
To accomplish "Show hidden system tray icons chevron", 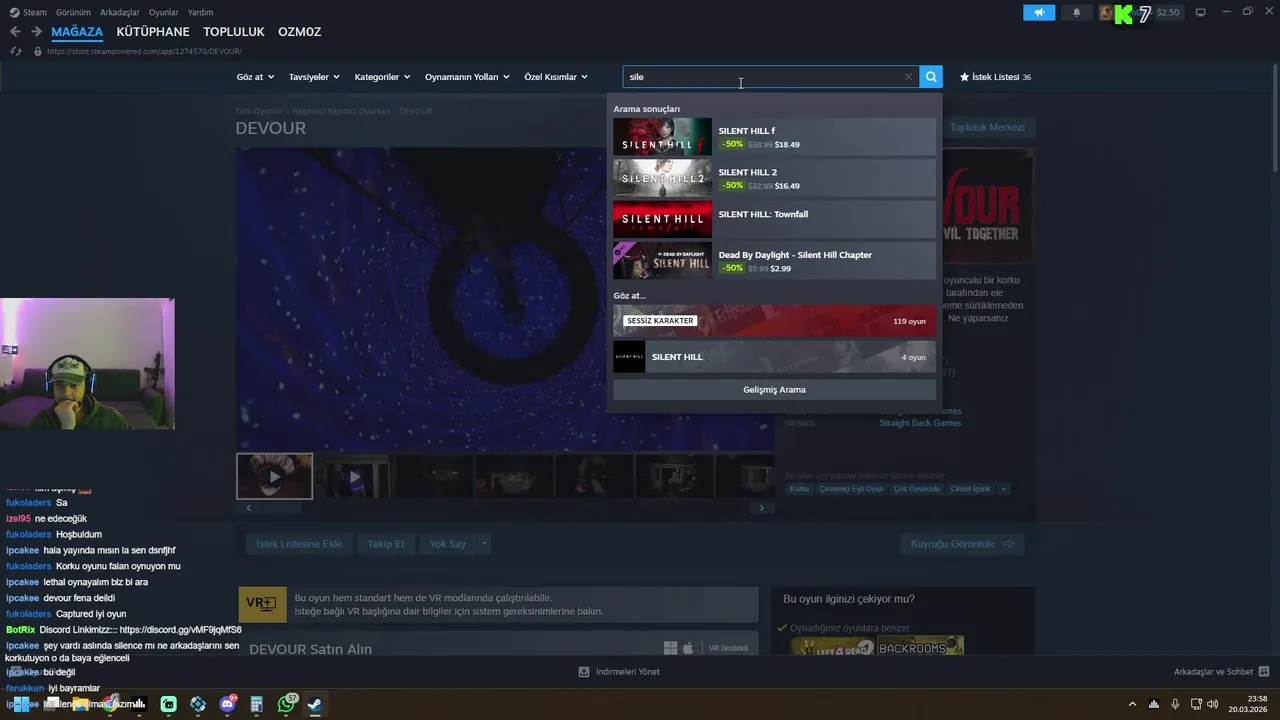I will click(x=1132, y=704).
